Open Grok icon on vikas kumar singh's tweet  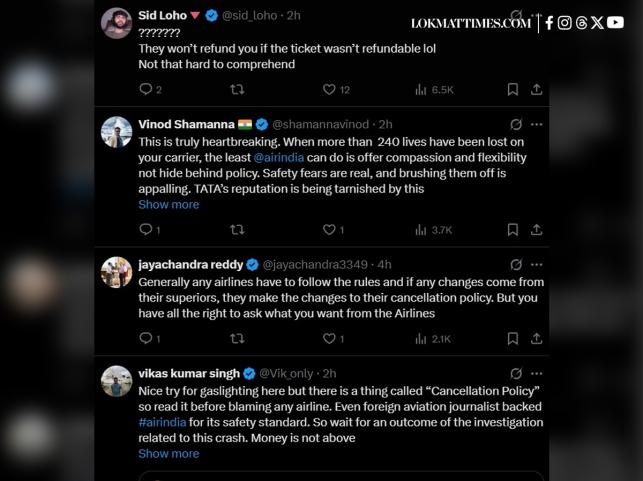coord(516,374)
